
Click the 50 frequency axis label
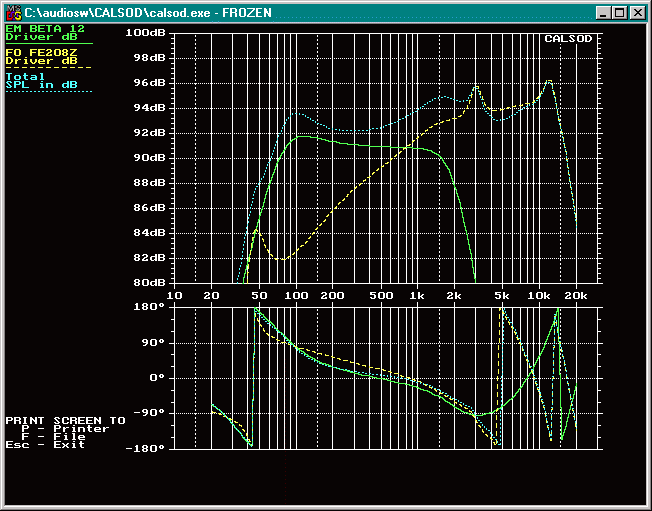[x=259, y=296]
